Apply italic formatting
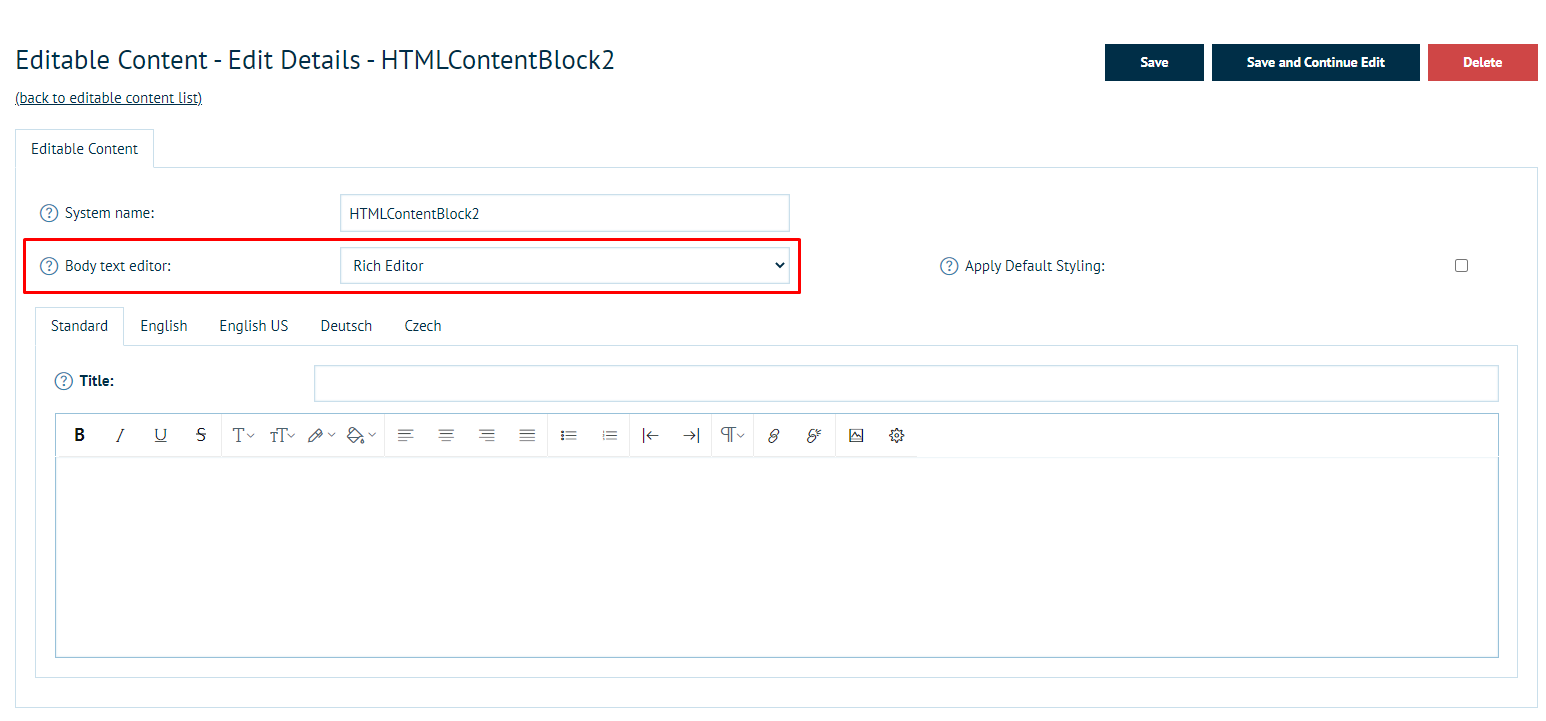Screen dimensions: 1546x721 (120, 435)
